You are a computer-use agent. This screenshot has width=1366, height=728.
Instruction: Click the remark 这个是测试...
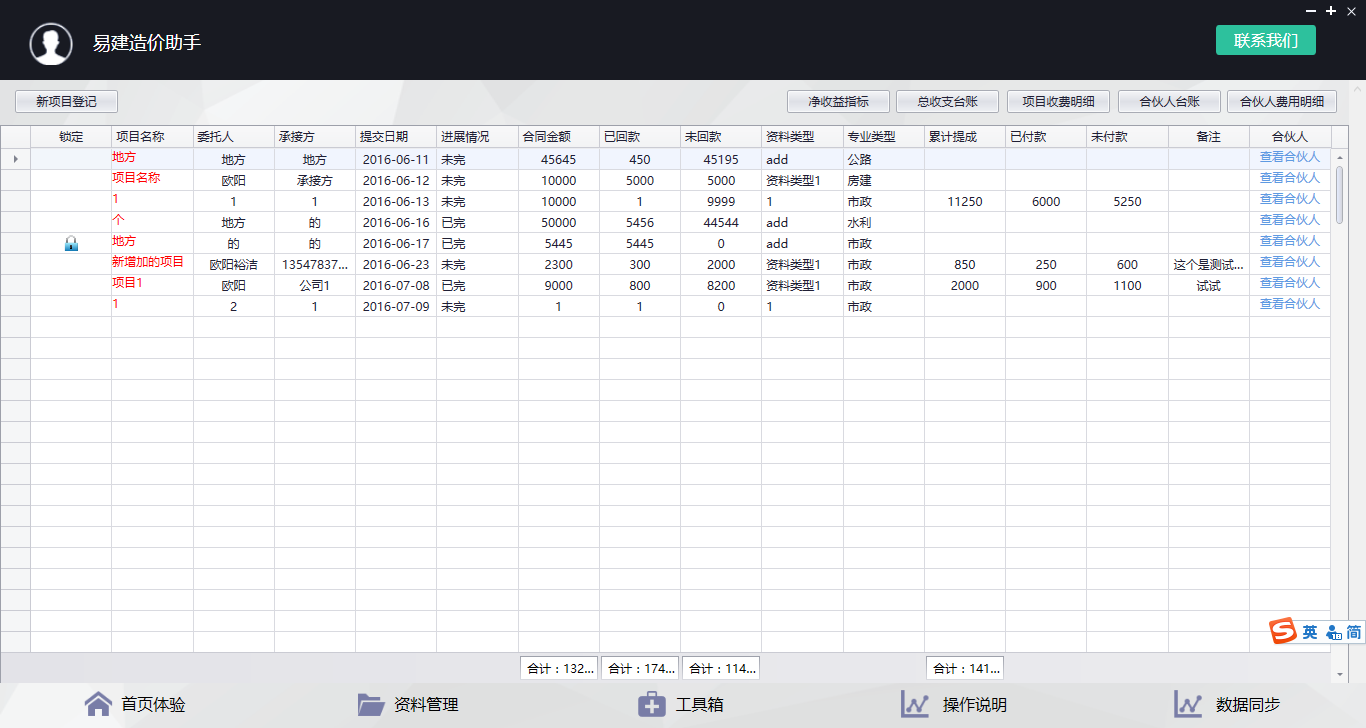(1209, 265)
